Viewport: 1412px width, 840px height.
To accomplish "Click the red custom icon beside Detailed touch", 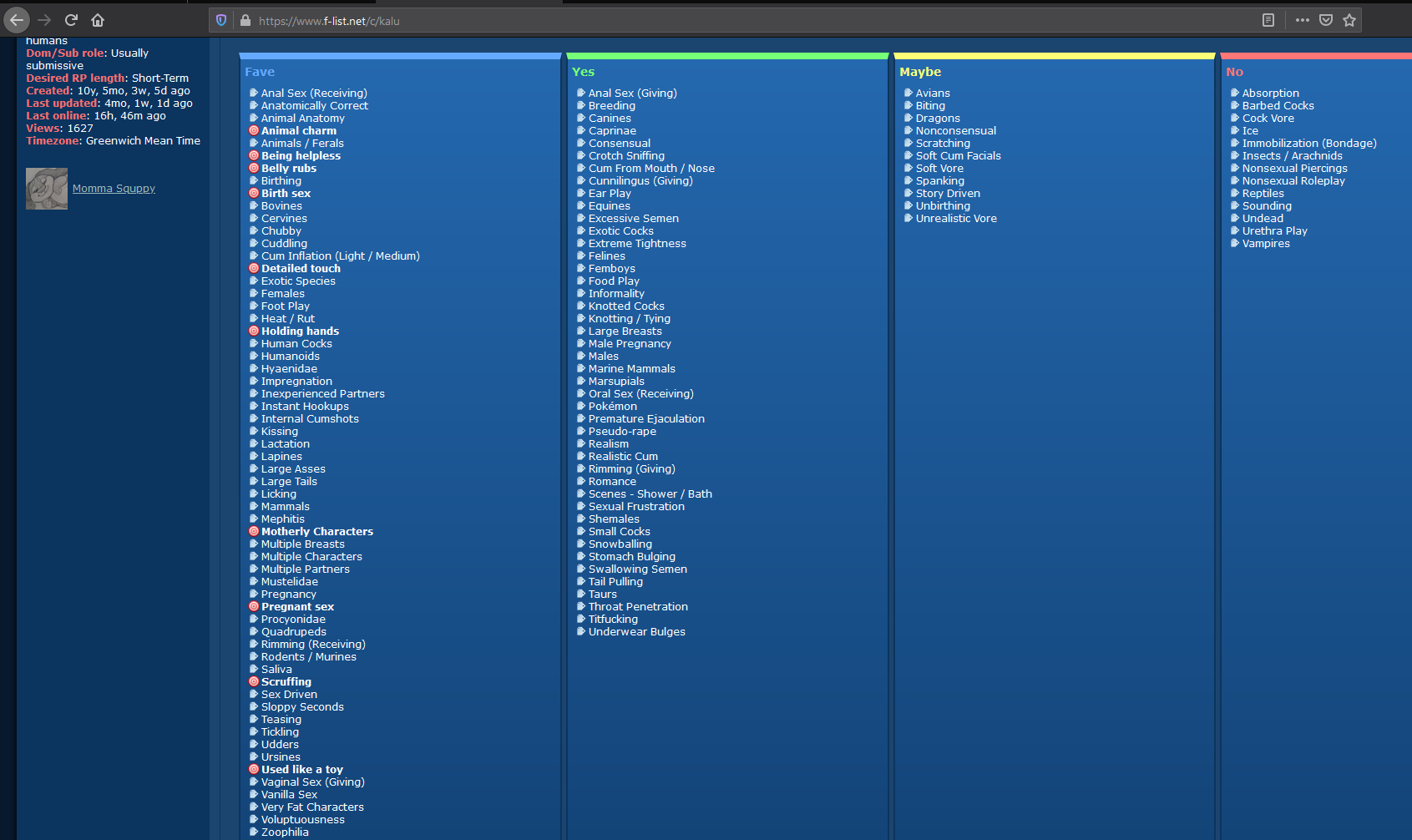I will pos(254,268).
